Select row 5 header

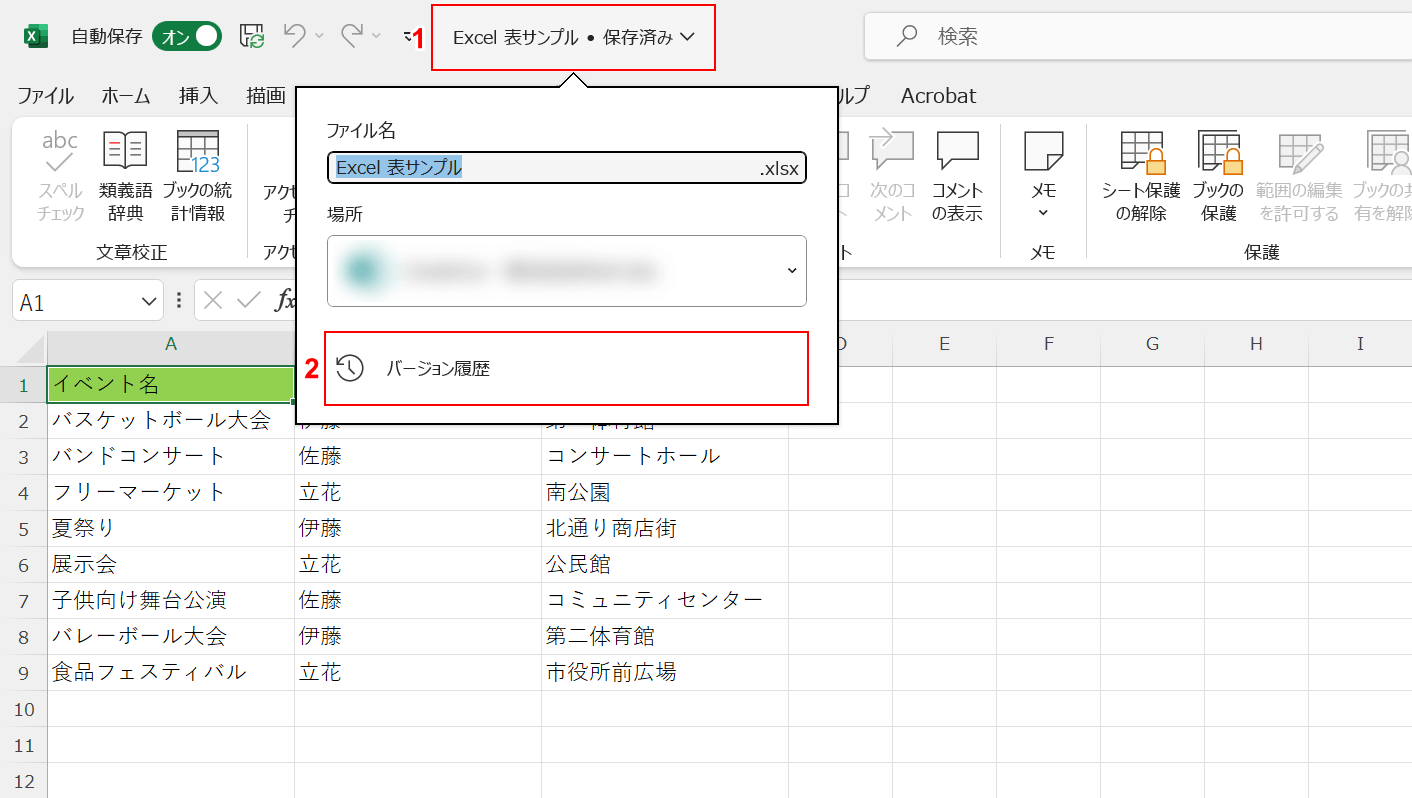(x=24, y=528)
